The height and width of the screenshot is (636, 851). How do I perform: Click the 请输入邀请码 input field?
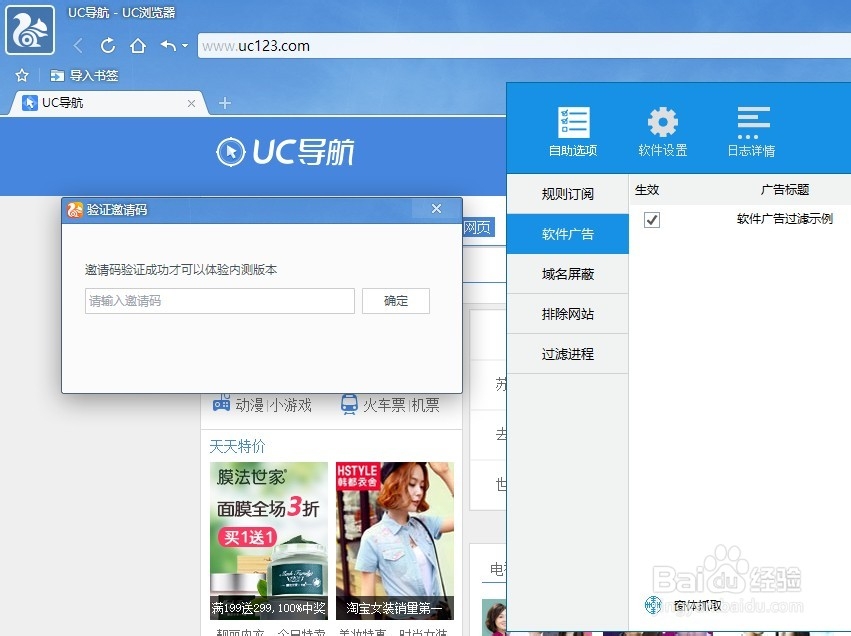220,301
